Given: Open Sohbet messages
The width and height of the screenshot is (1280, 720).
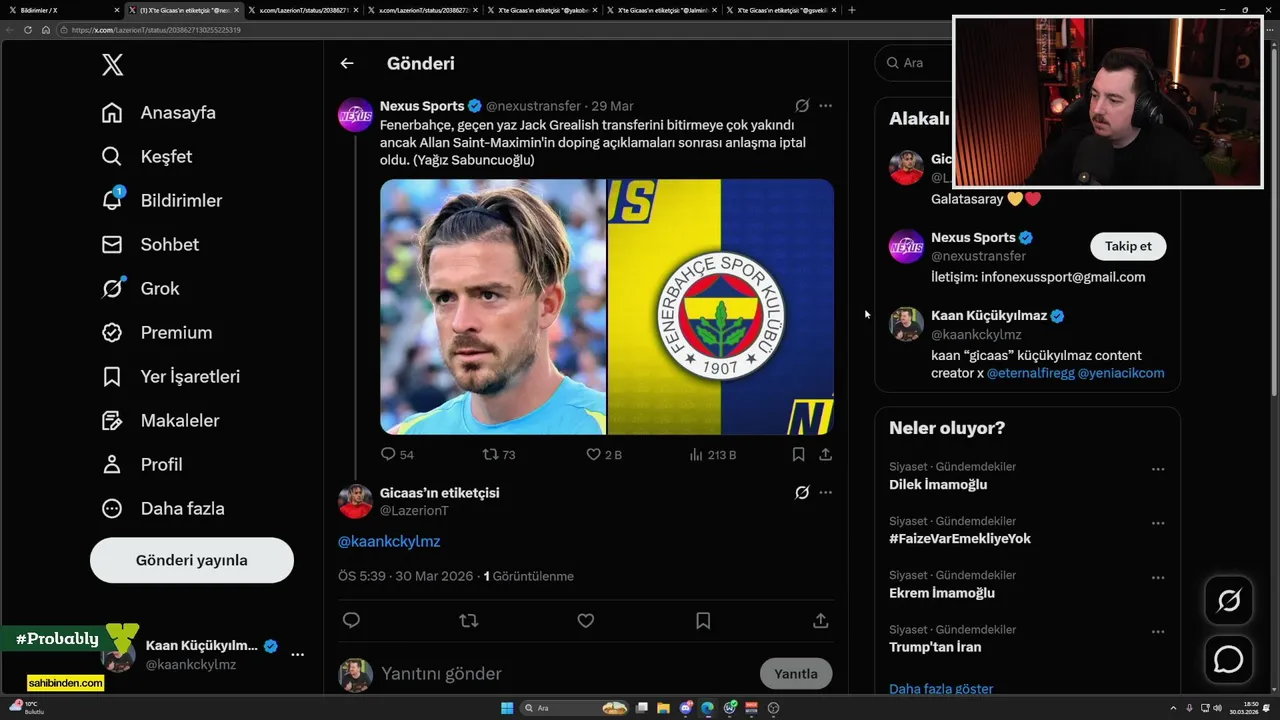Looking at the screenshot, I should (150, 245).
